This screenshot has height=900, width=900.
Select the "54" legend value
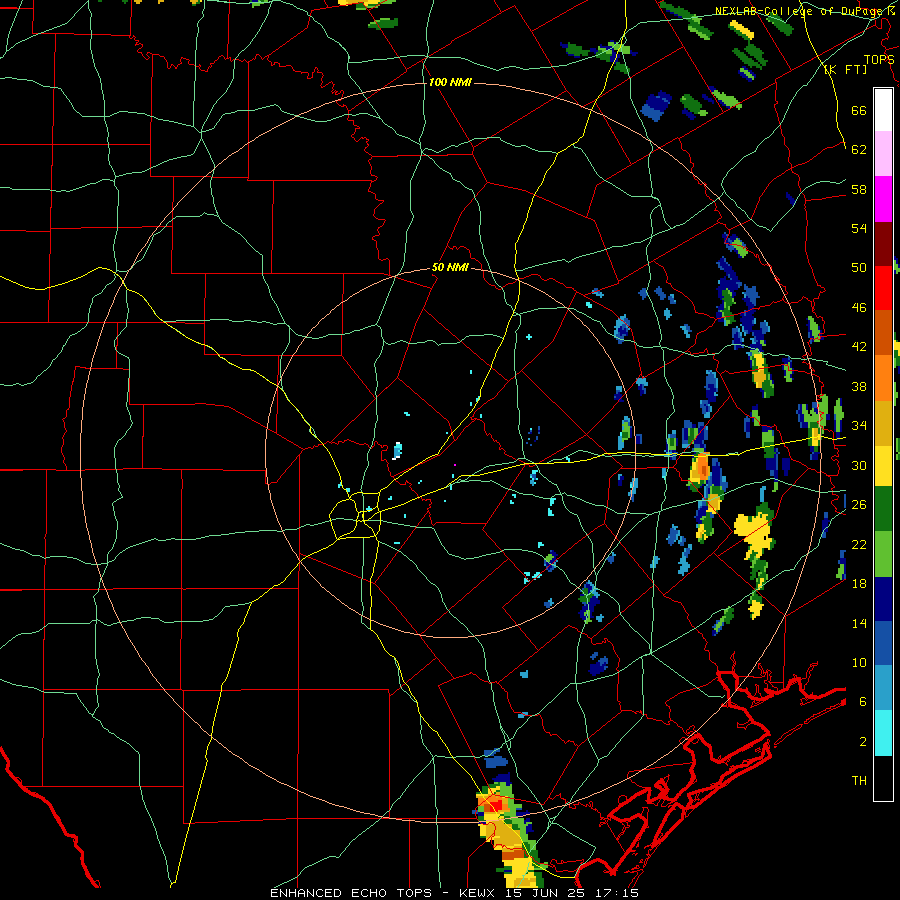point(859,228)
